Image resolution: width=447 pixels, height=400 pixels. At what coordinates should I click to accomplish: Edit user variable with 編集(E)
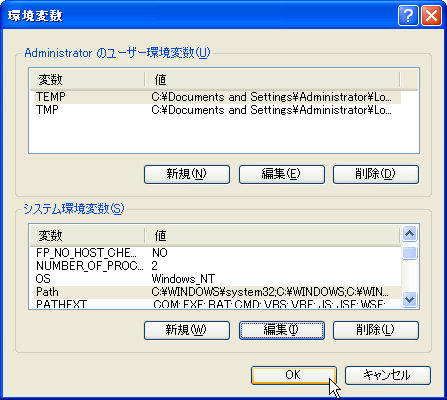coord(282,174)
